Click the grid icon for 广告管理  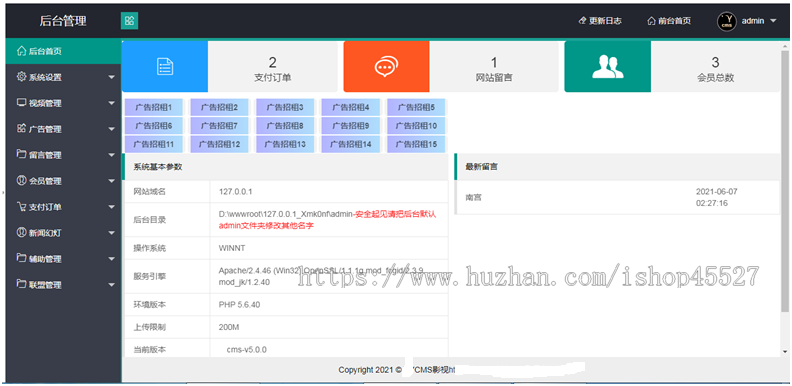point(21,128)
